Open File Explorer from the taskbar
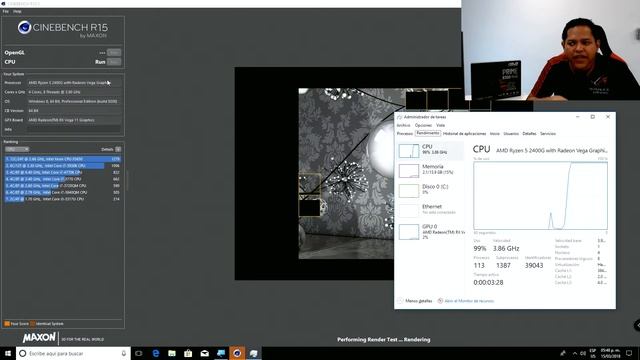Viewport: 640px width, 360px height. 172,353
